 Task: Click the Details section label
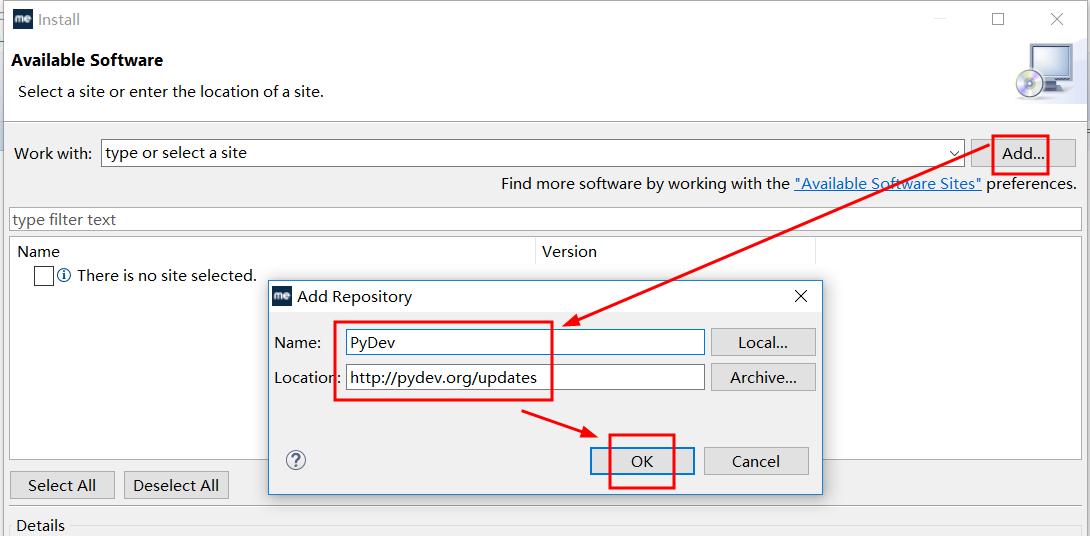[x=40, y=526]
